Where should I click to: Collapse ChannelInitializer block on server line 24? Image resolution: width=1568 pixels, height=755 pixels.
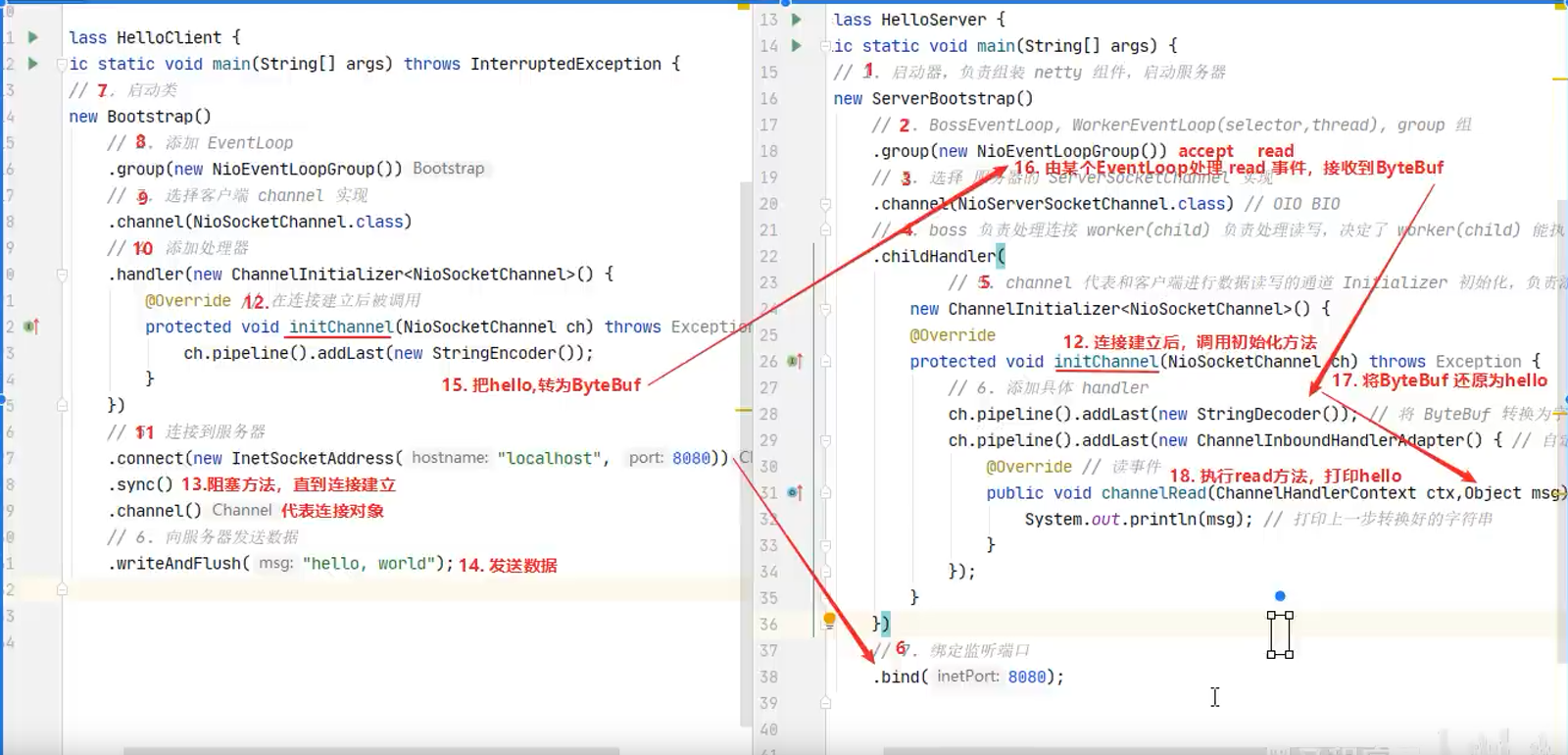(825, 309)
